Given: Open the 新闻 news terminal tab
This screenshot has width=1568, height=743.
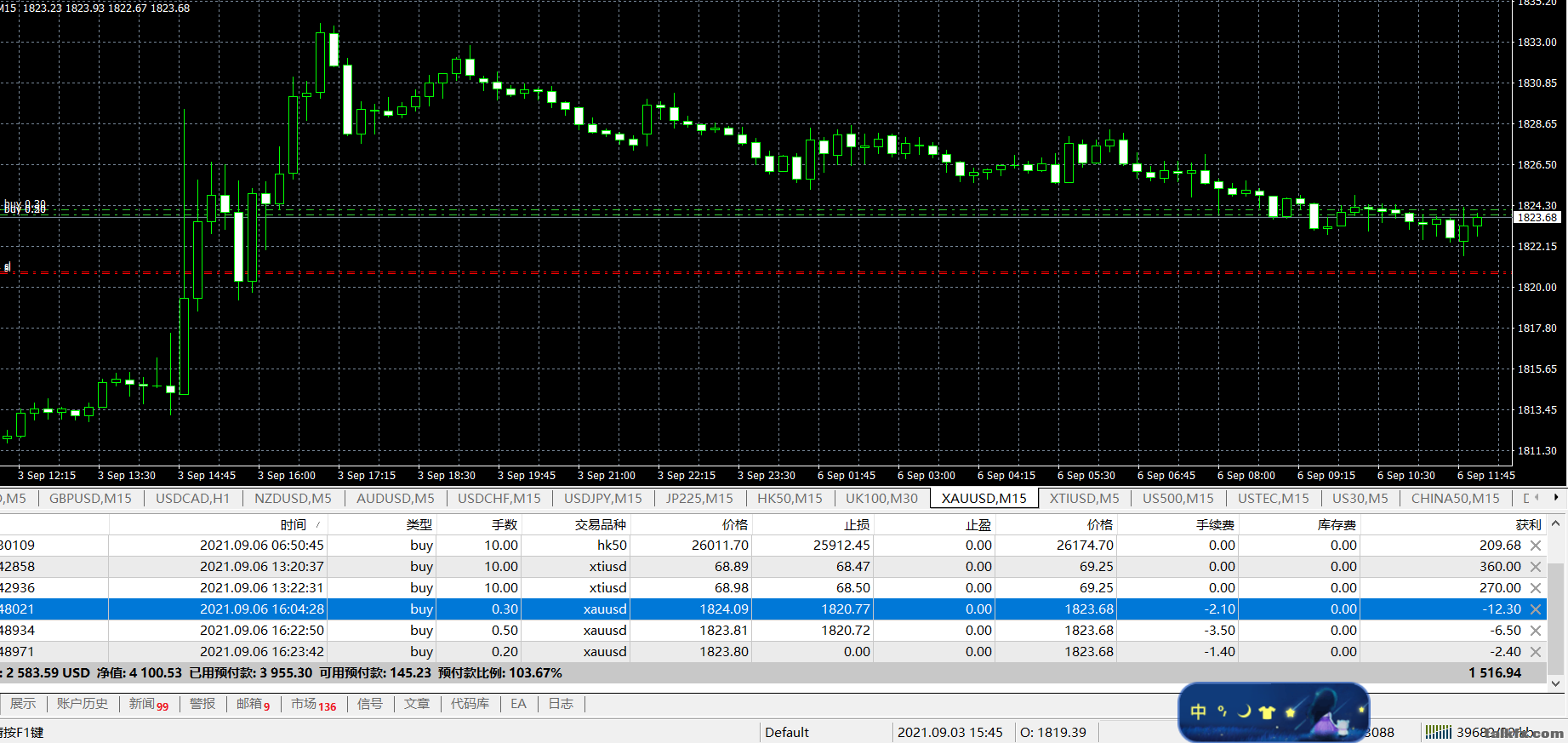Looking at the screenshot, I should pos(149,704).
